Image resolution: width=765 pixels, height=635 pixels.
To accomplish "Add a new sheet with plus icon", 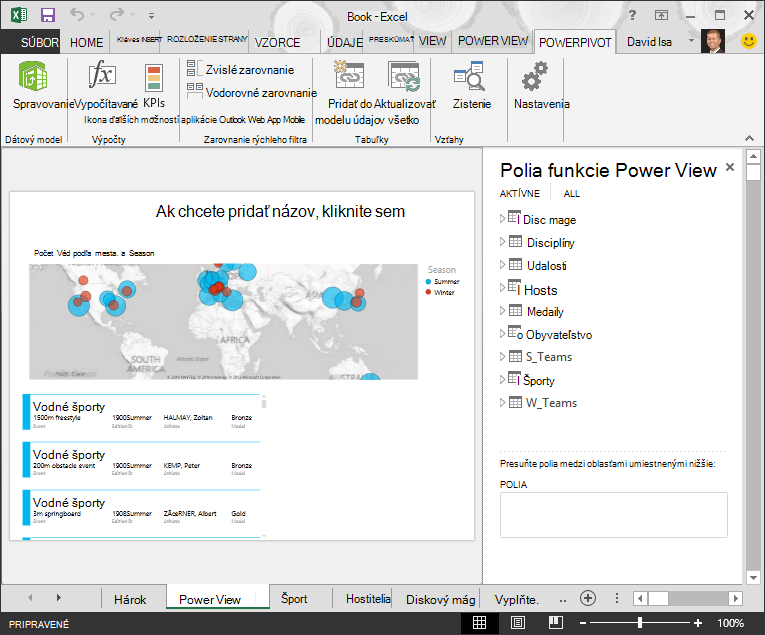I will 588,597.
